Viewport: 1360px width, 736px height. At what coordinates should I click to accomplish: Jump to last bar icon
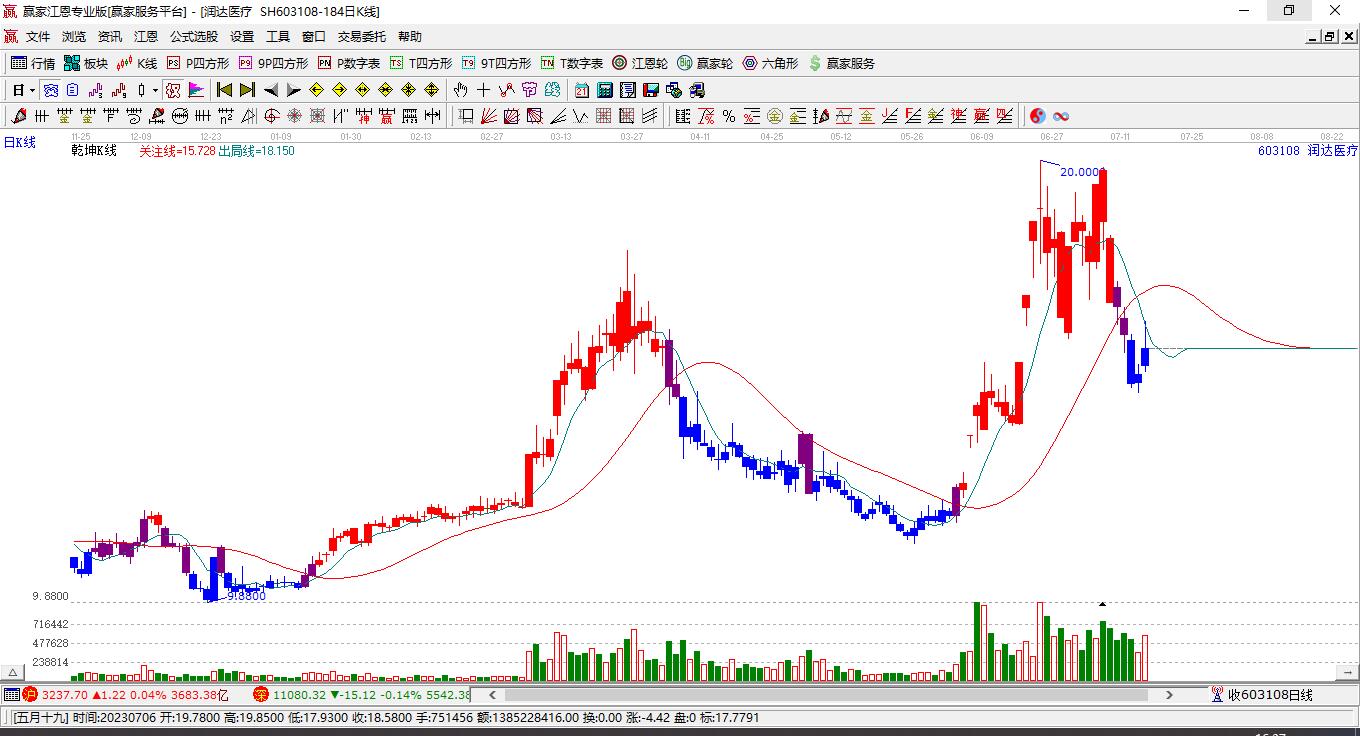(247, 90)
